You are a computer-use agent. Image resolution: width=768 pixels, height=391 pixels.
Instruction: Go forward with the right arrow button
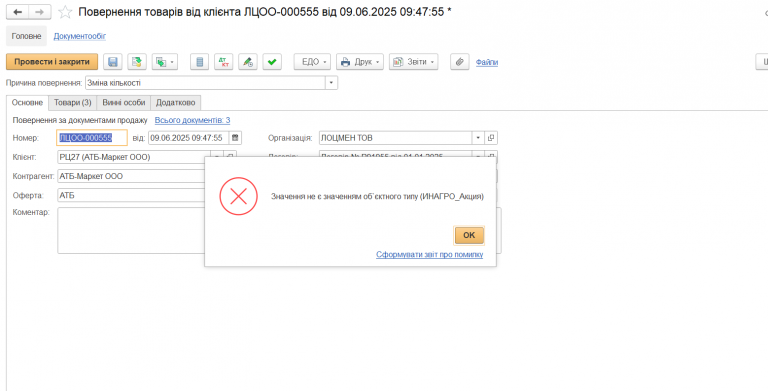tap(40, 12)
